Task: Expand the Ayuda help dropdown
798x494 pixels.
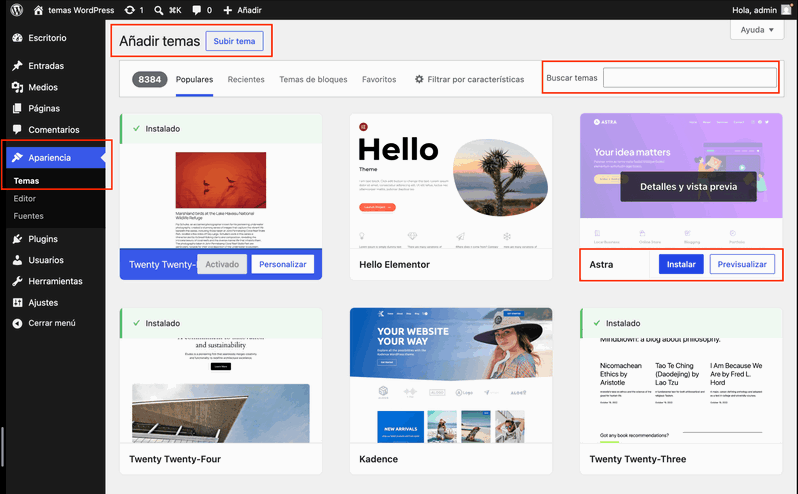Action: 757,30
